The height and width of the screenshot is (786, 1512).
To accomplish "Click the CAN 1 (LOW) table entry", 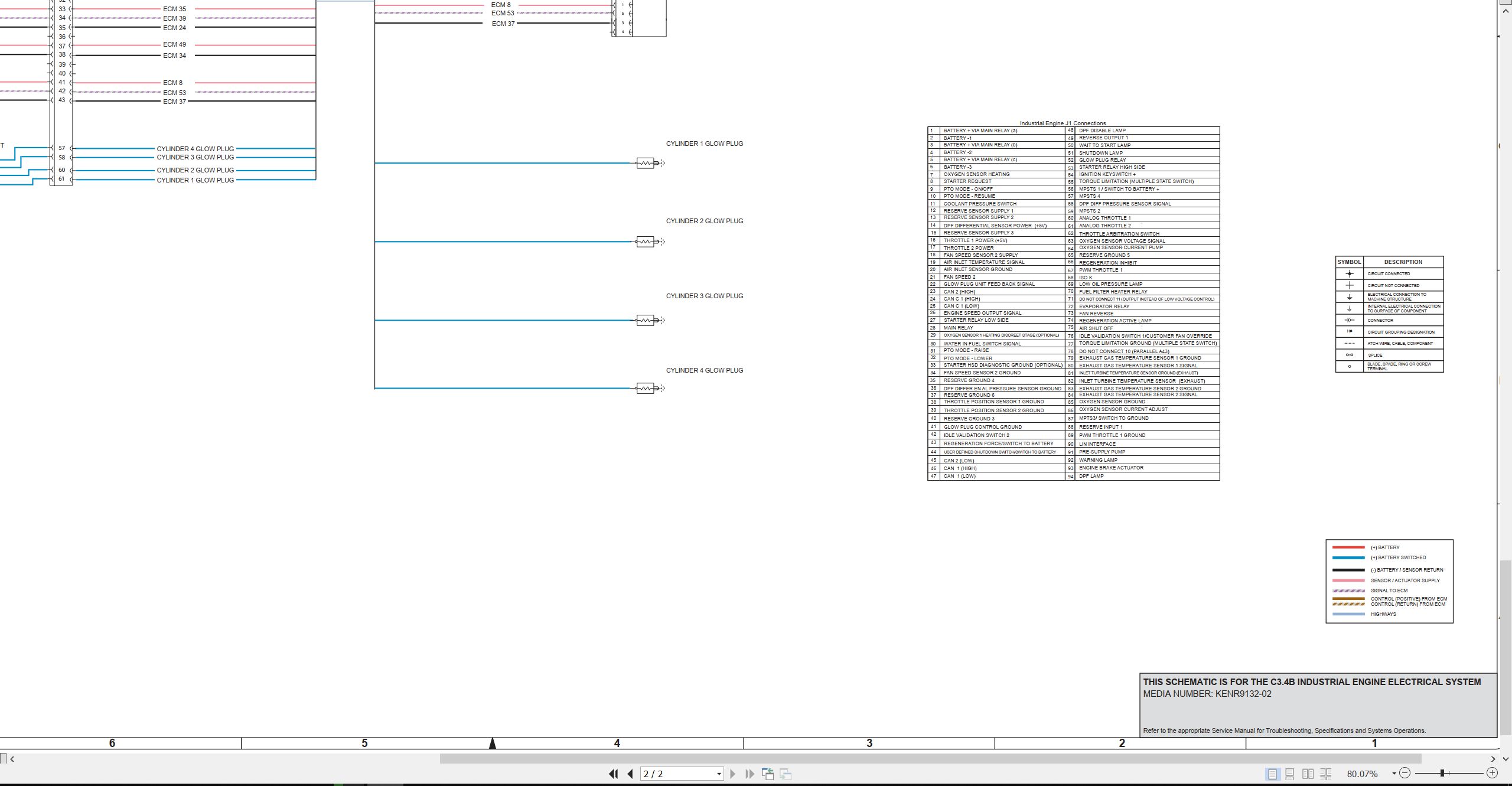I will [x=959, y=476].
